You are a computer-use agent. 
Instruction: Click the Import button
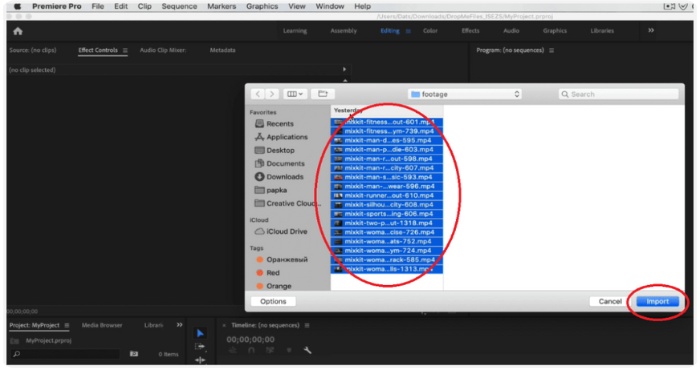coord(658,301)
